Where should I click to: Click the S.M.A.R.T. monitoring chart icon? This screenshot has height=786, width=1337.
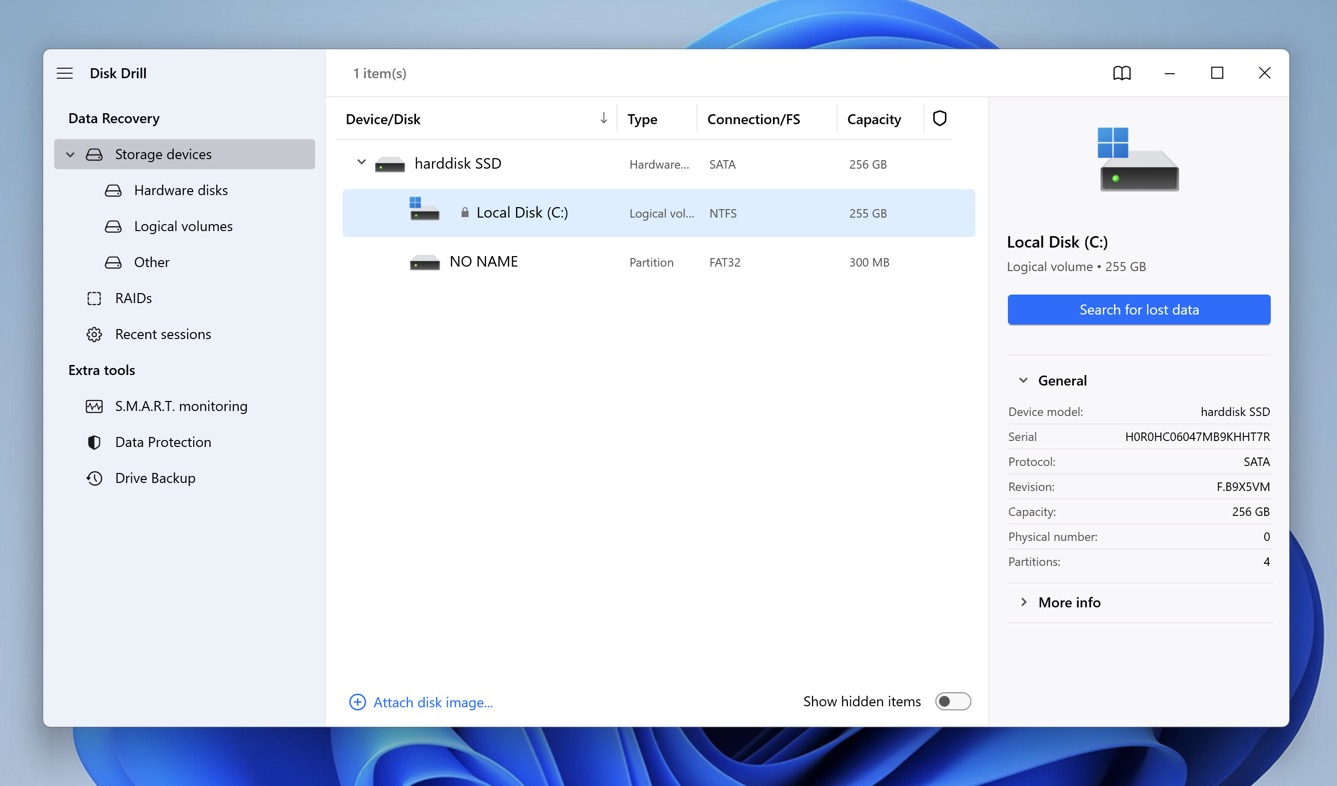click(x=94, y=406)
